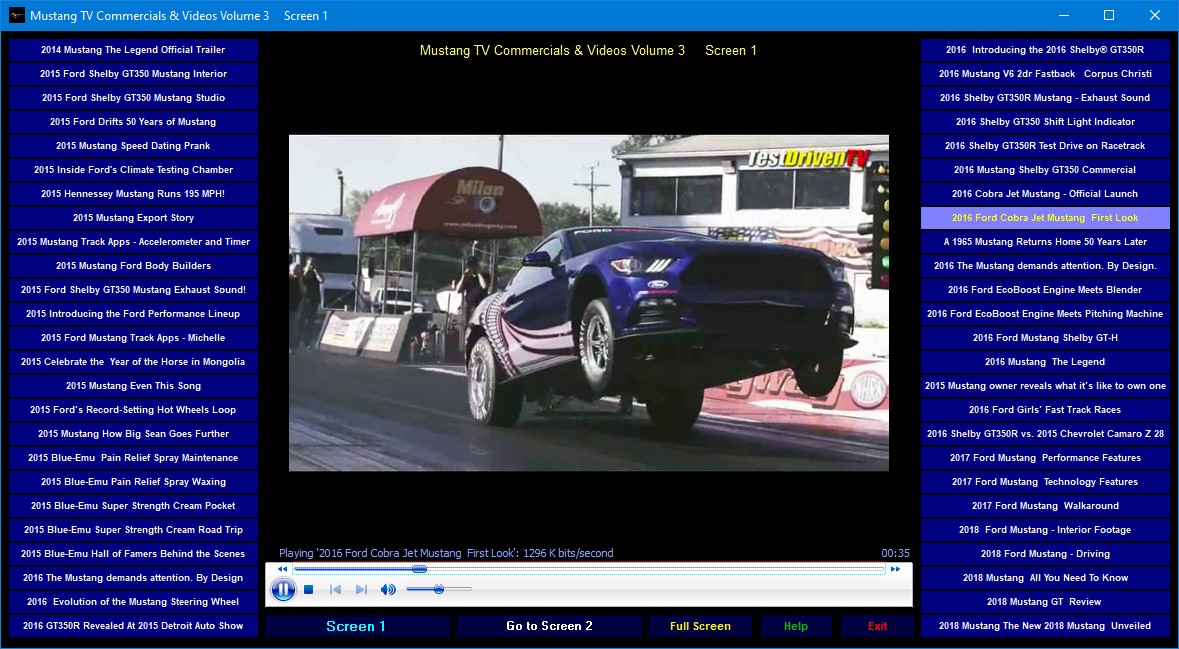Play 2016 Shelby GT350R Mustang - Exhaust Sound

[1045, 98]
